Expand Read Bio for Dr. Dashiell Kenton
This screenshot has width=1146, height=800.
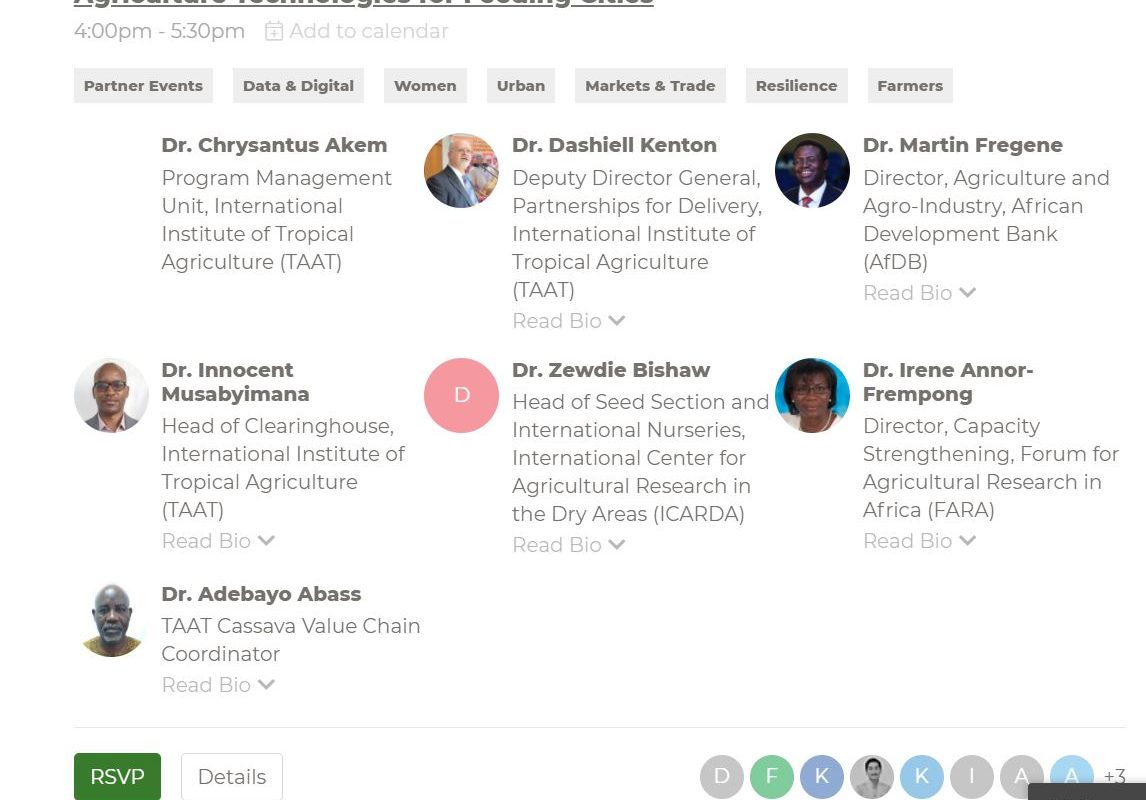(568, 321)
